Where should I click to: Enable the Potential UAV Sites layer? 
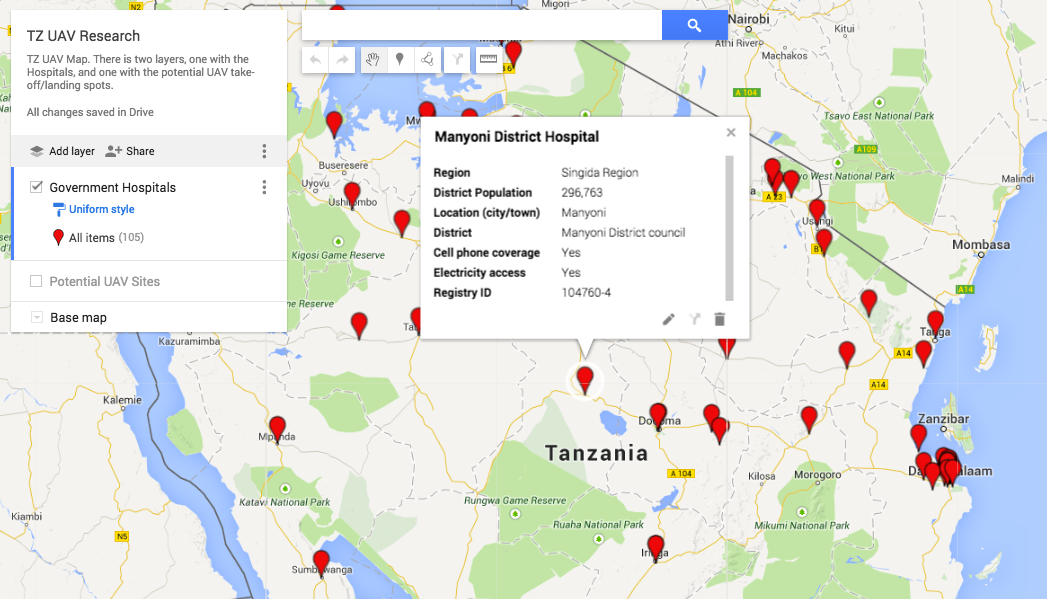click(37, 282)
